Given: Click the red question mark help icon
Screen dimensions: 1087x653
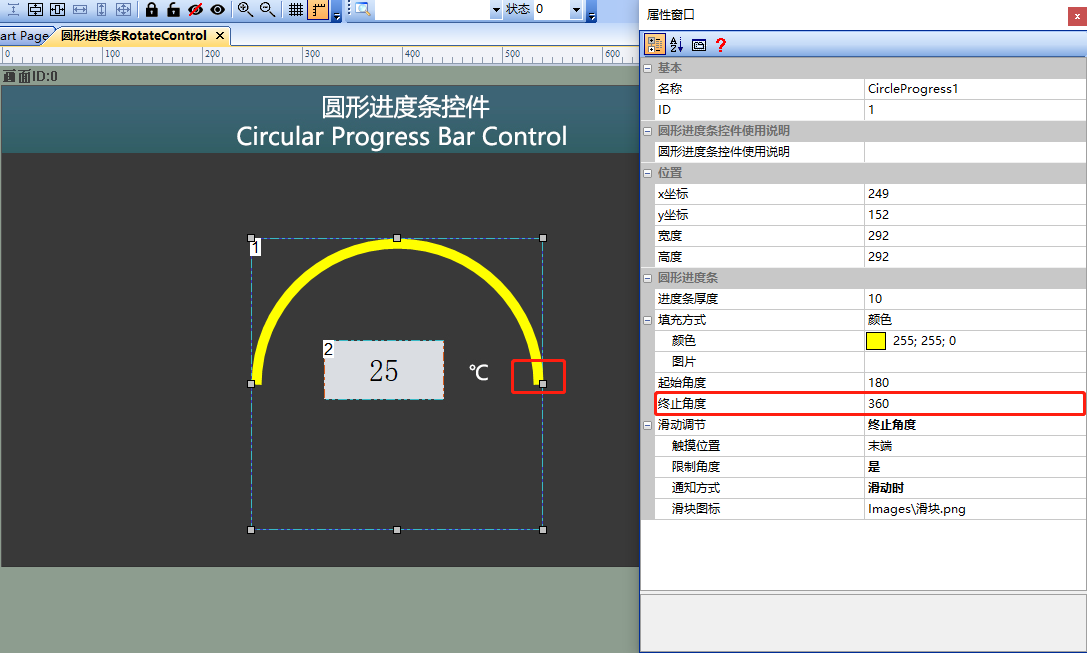Looking at the screenshot, I should (721, 45).
